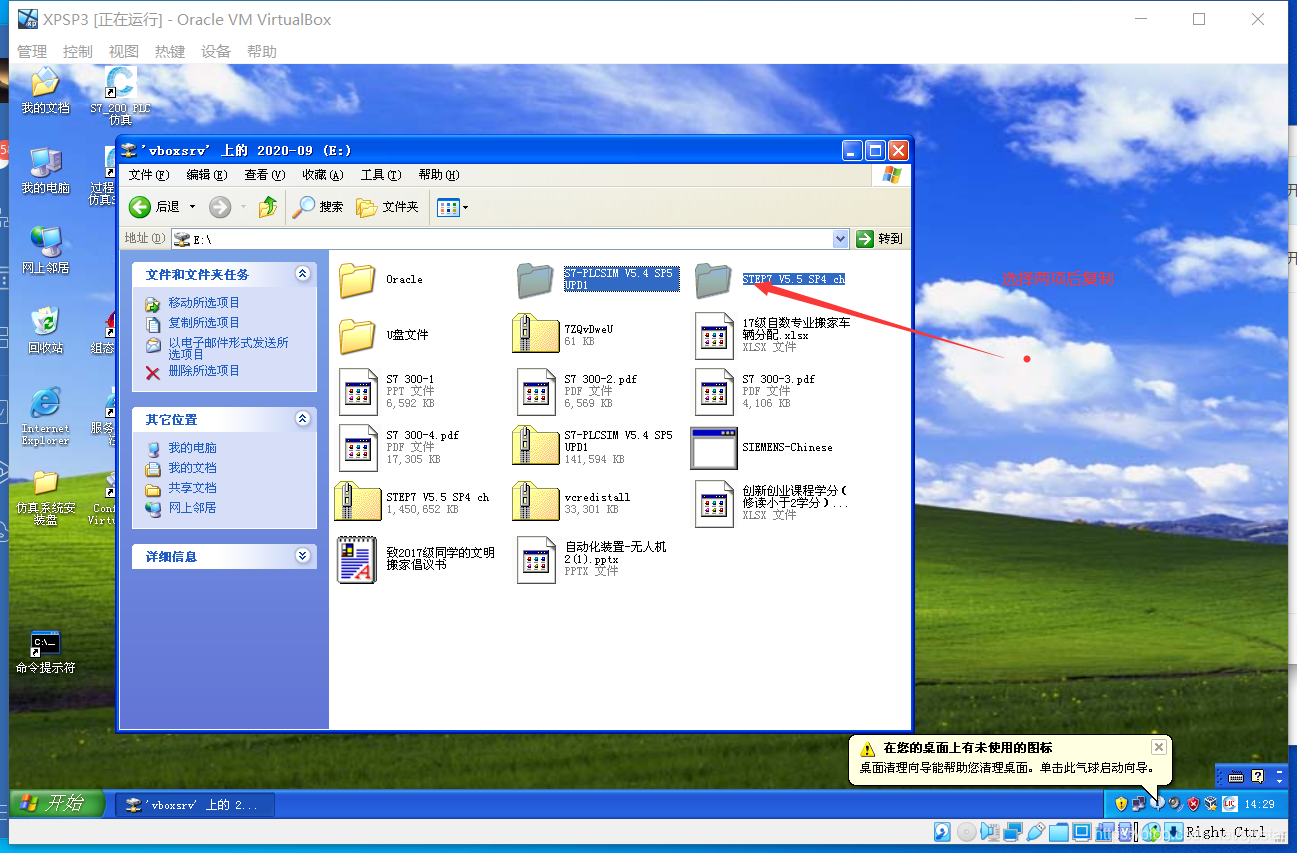Toggle the Folders (文件夹) pane button
Screen dimensions: 1297x853
tap(388, 207)
